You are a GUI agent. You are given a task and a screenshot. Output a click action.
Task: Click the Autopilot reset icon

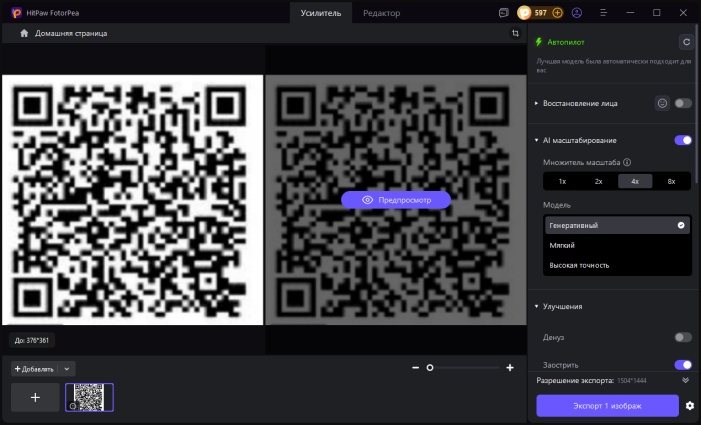point(685,42)
